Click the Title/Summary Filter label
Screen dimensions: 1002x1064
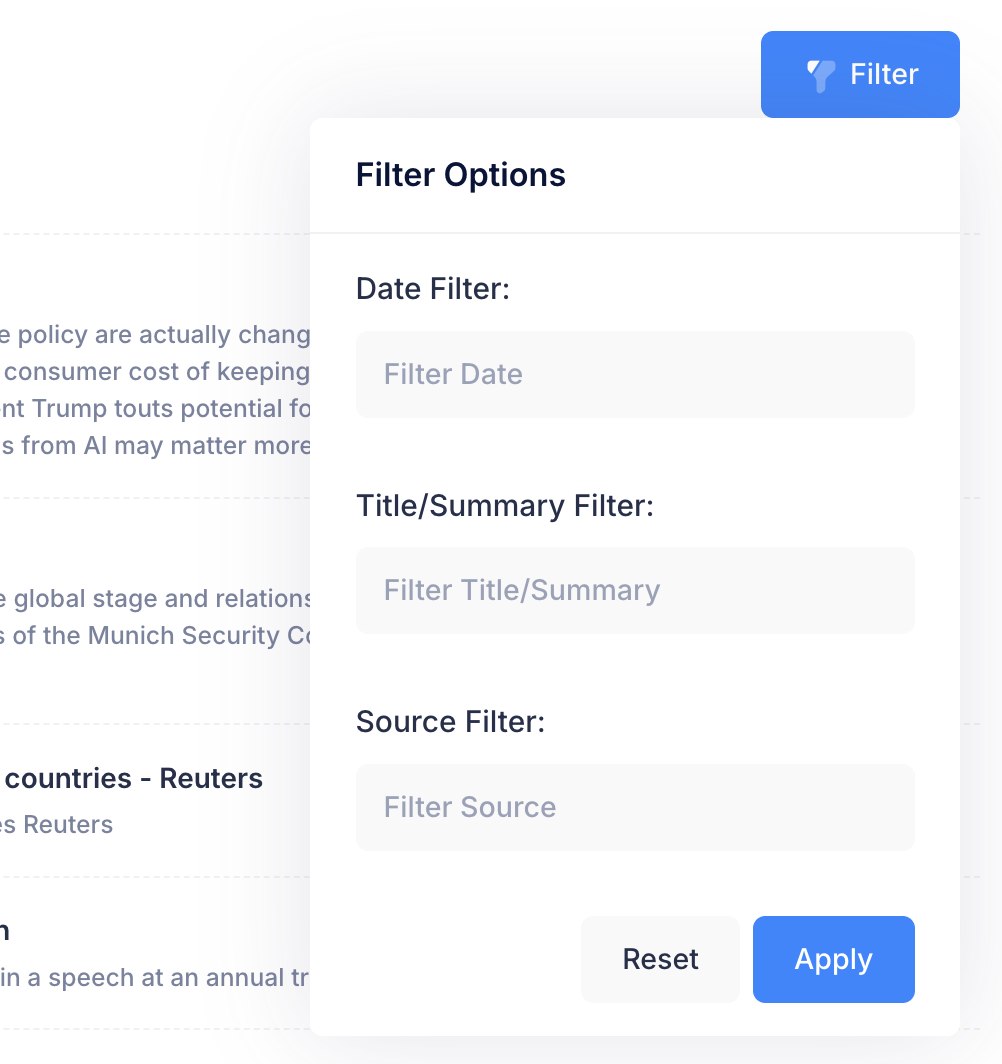[504, 506]
